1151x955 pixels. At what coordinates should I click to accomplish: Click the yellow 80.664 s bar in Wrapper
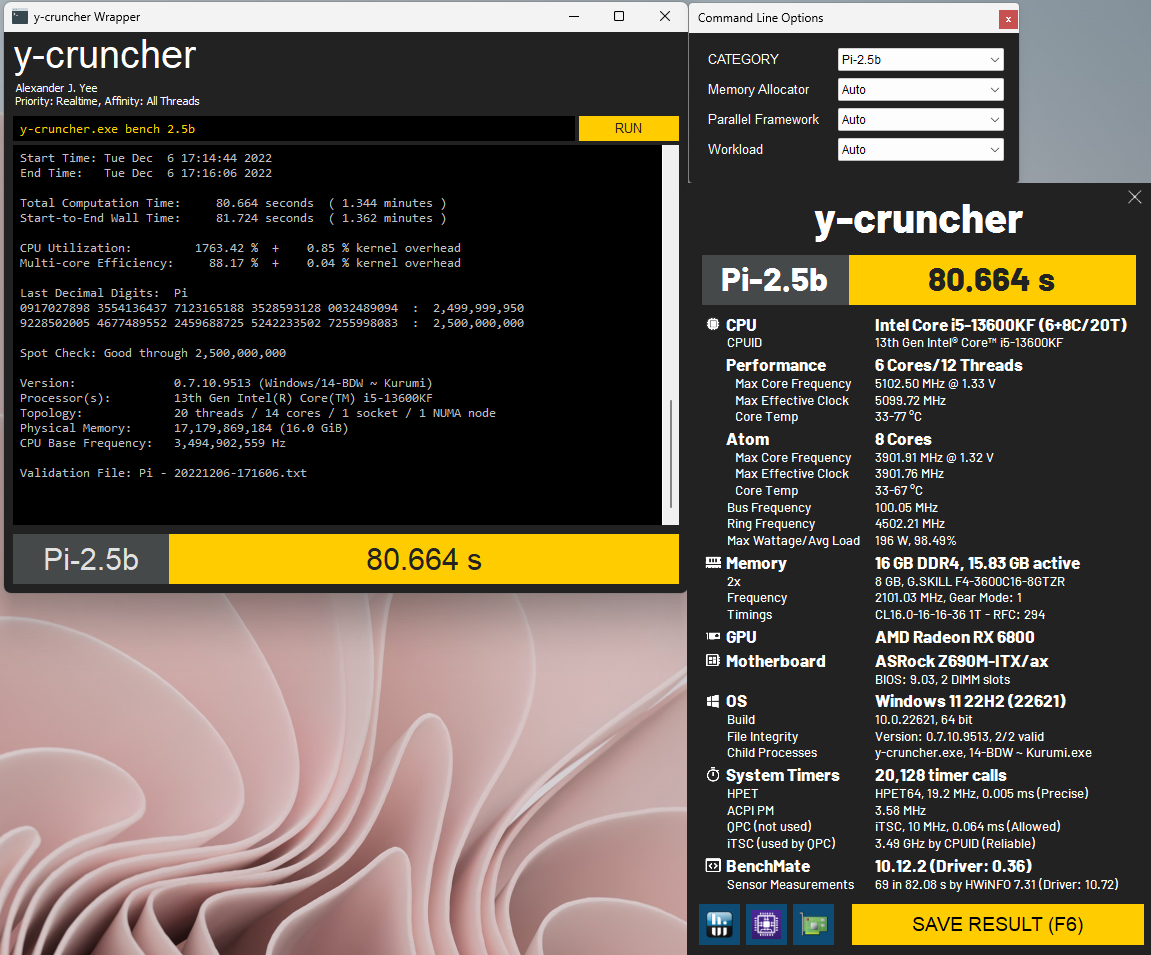(x=424, y=559)
